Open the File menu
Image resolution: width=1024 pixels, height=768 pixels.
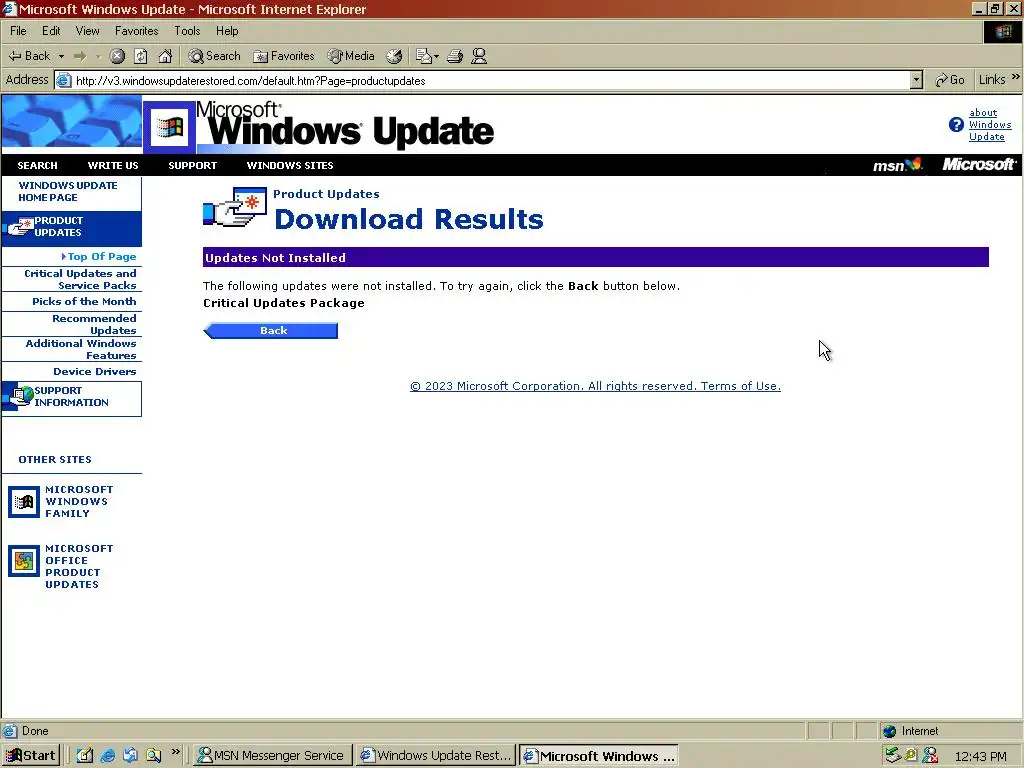[x=18, y=31]
